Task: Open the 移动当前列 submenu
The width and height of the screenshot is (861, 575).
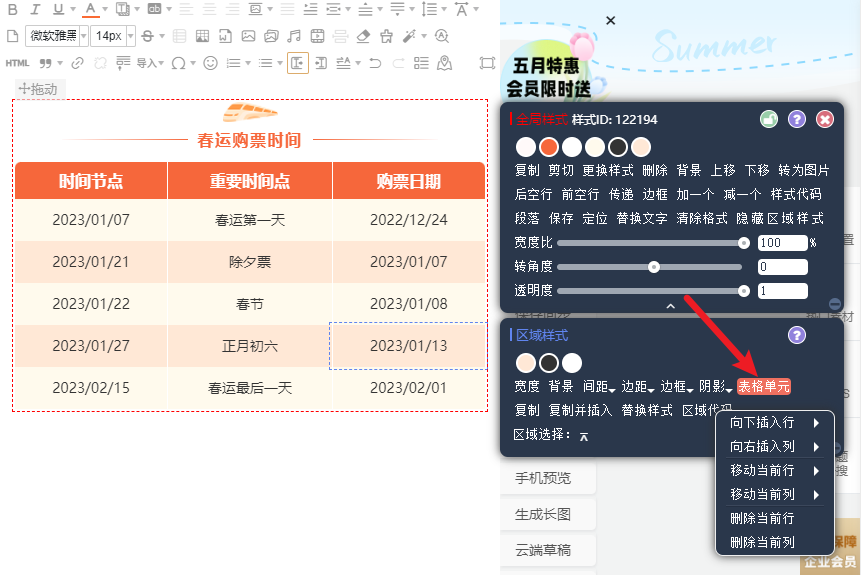Action: (774, 495)
